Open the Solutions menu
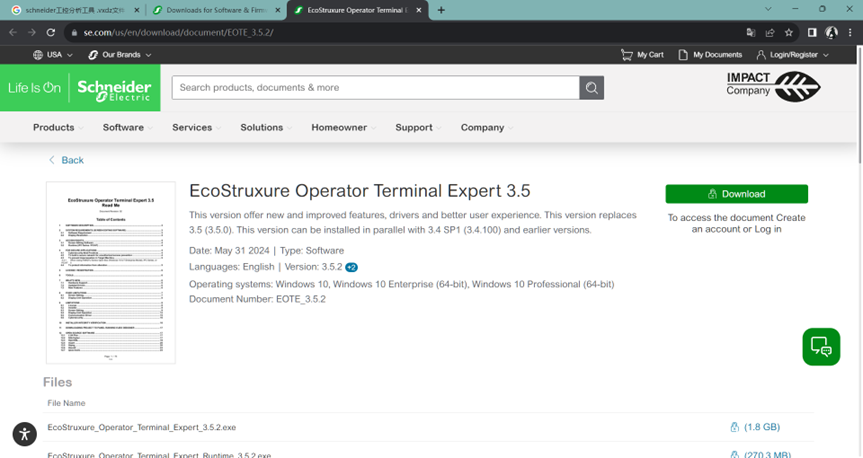The image size is (863, 458). pos(265,127)
